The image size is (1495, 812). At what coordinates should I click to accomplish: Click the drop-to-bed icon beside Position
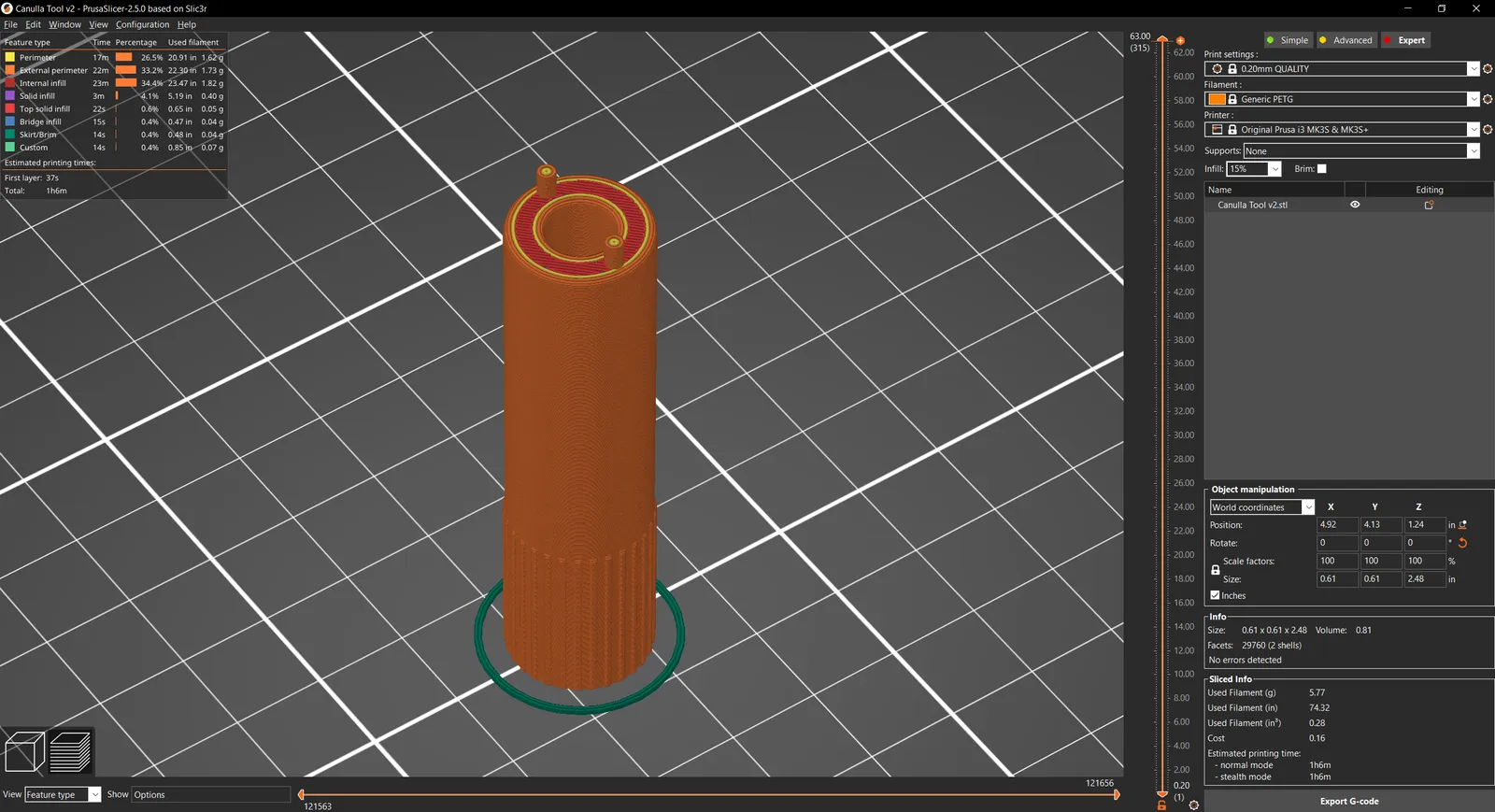pyautogui.click(x=1462, y=525)
